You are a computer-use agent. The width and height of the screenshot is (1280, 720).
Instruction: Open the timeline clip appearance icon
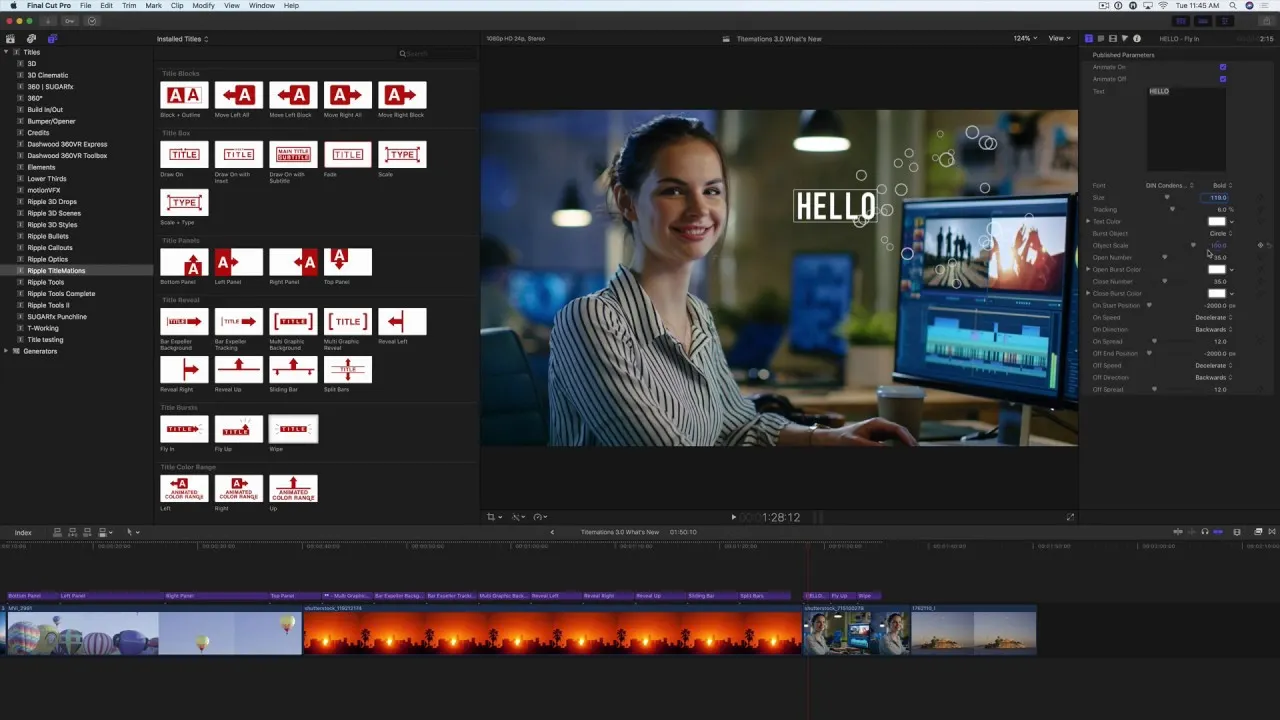[1237, 532]
